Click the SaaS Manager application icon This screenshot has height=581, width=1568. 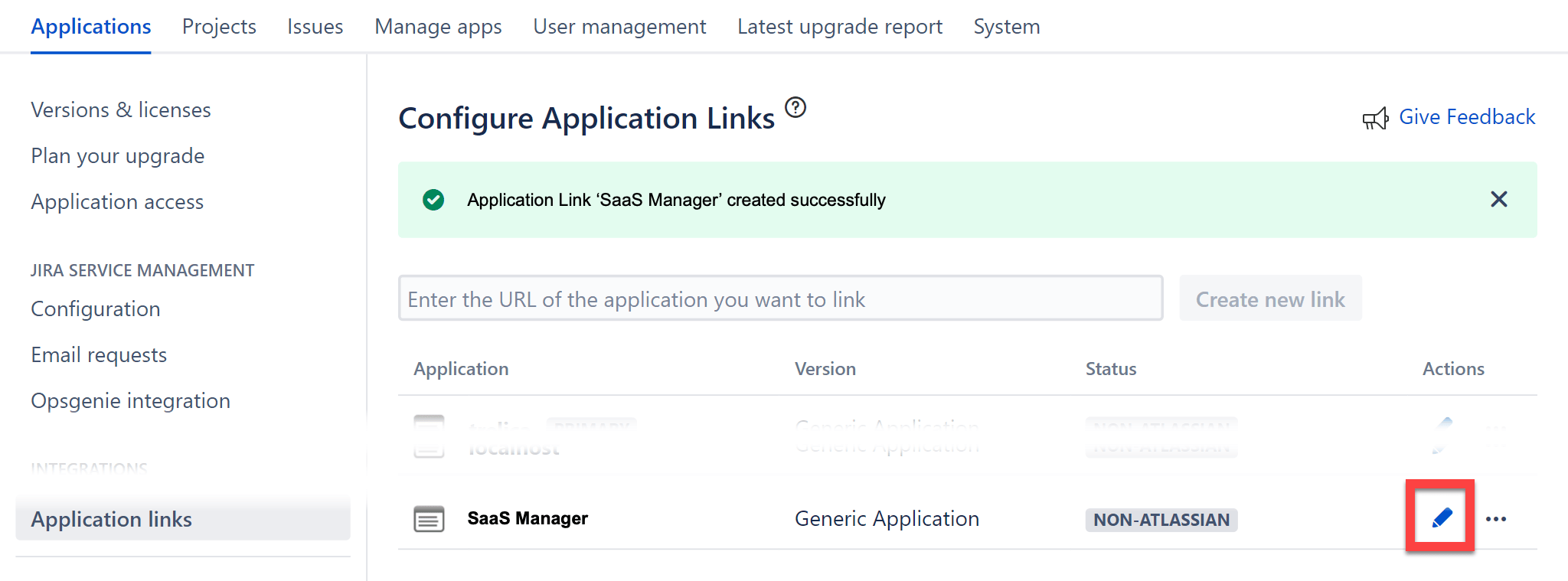pyautogui.click(x=429, y=518)
